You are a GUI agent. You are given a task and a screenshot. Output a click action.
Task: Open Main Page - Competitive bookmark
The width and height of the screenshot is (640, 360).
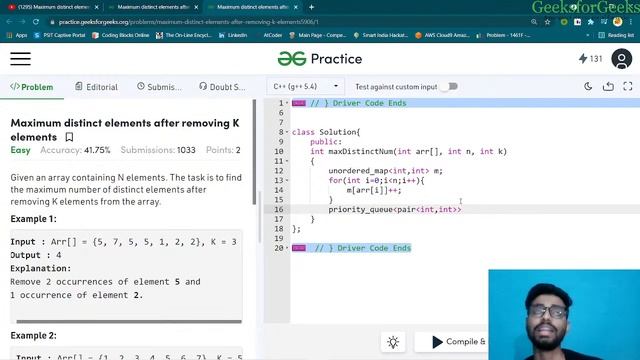click(x=318, y=36)
